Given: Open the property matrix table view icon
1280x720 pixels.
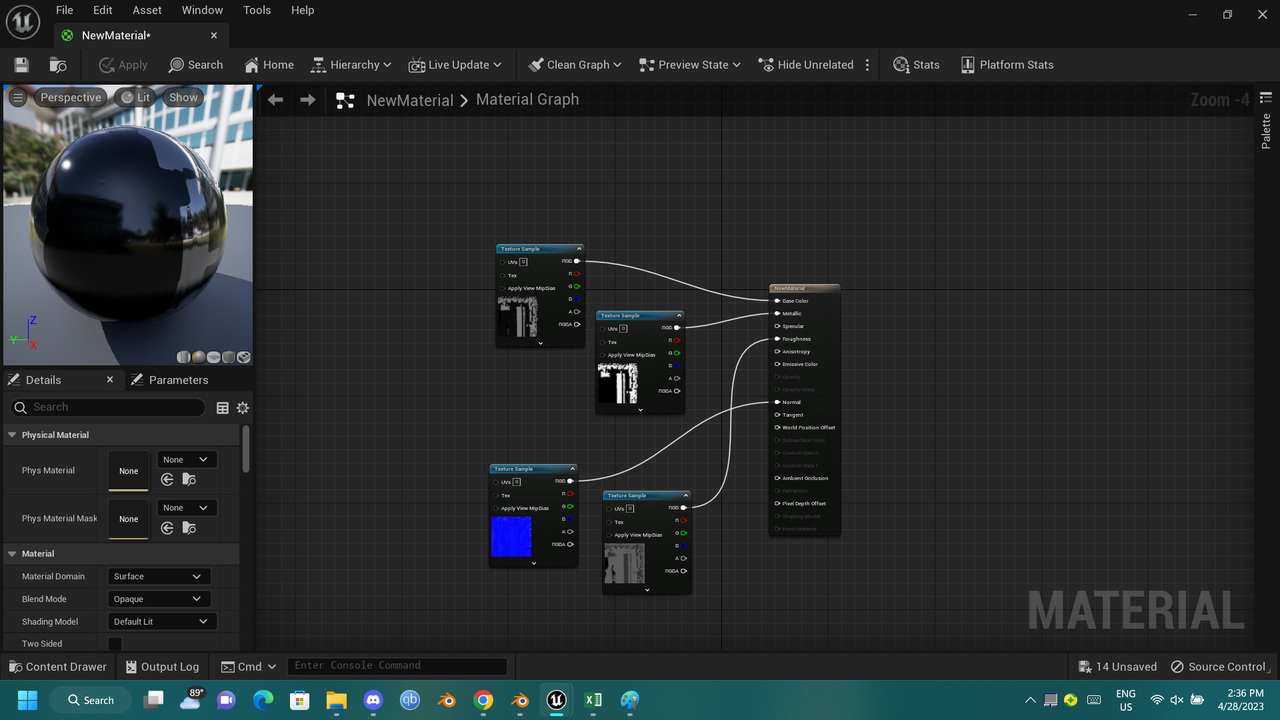Looking at the screenshot, I should pyautogui.click(x=223, y=407).
